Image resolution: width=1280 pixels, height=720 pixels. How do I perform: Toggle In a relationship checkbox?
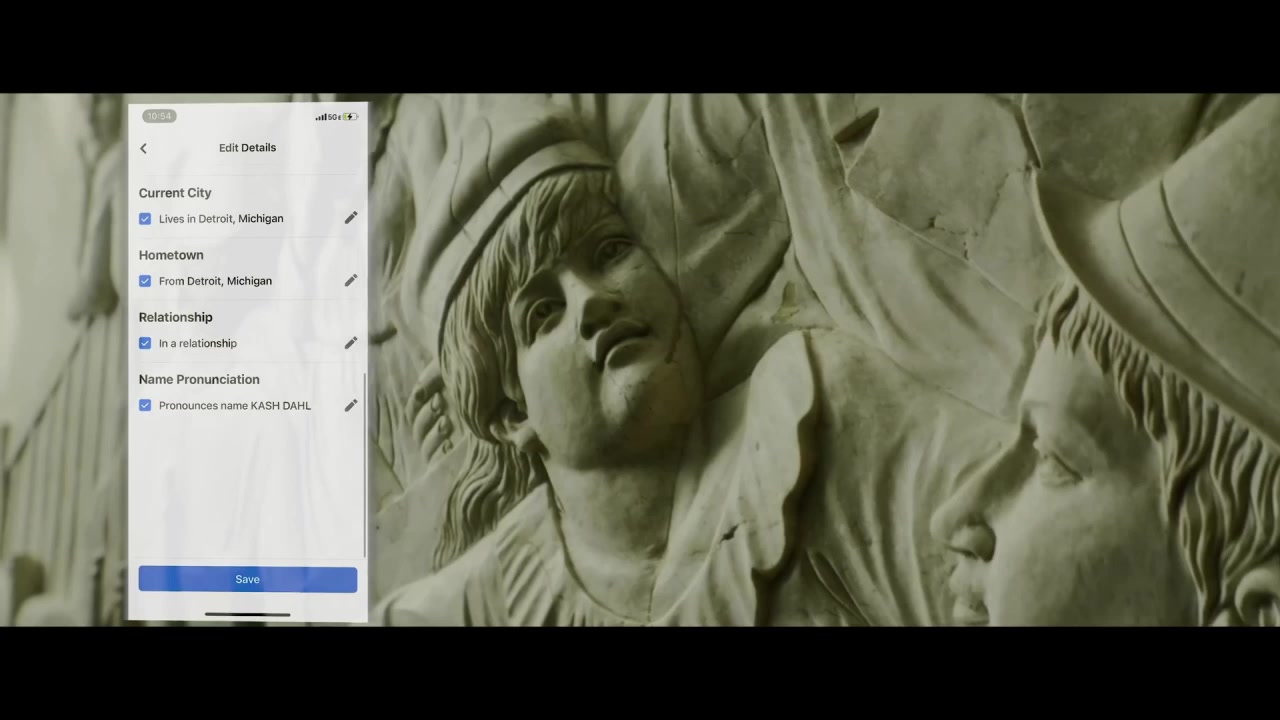[x=145, y=343]
